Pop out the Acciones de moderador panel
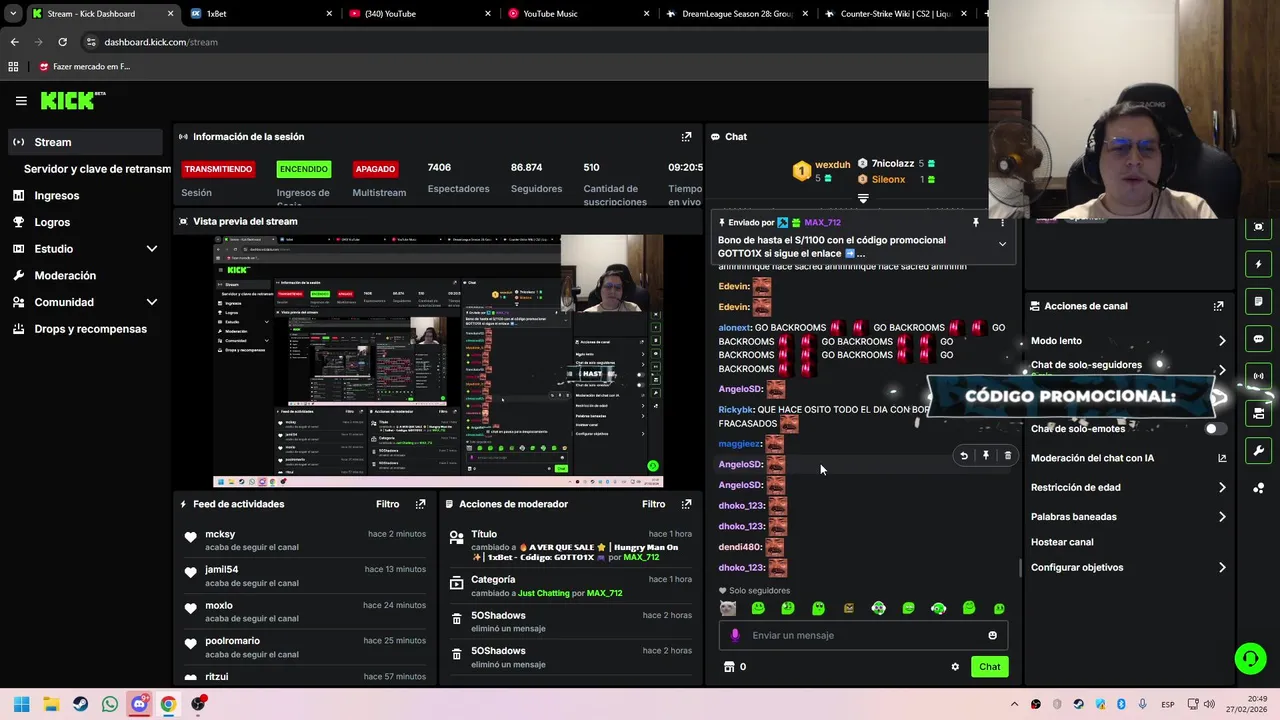The height and width of the screenshot is (720, 1280). coord(686,504)
